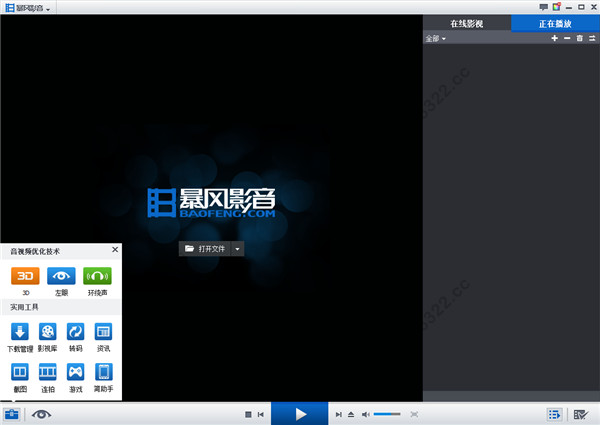Toggle the toolbox button in bottom bar
600x425 pixels.
(x=11, y=414)
